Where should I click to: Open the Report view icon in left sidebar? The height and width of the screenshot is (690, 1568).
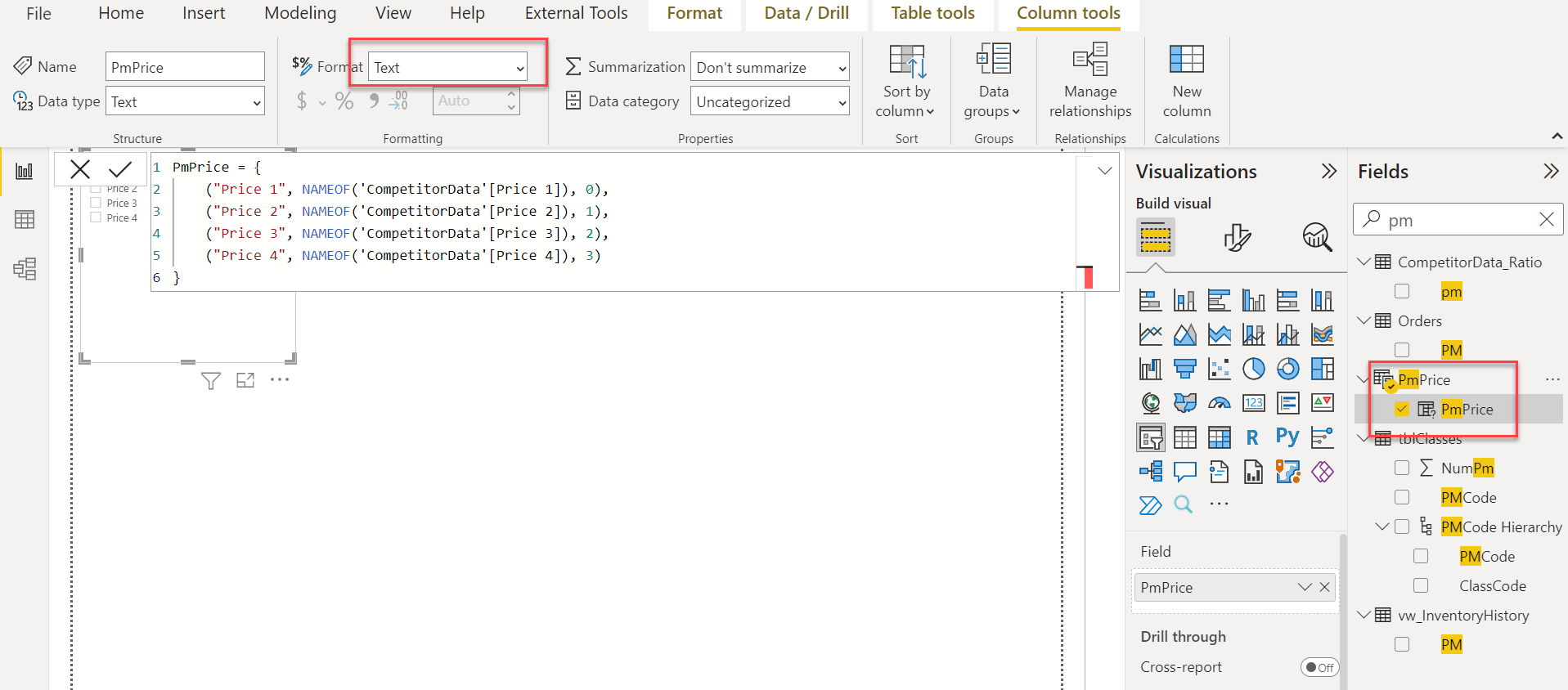(x=25, y=171)
